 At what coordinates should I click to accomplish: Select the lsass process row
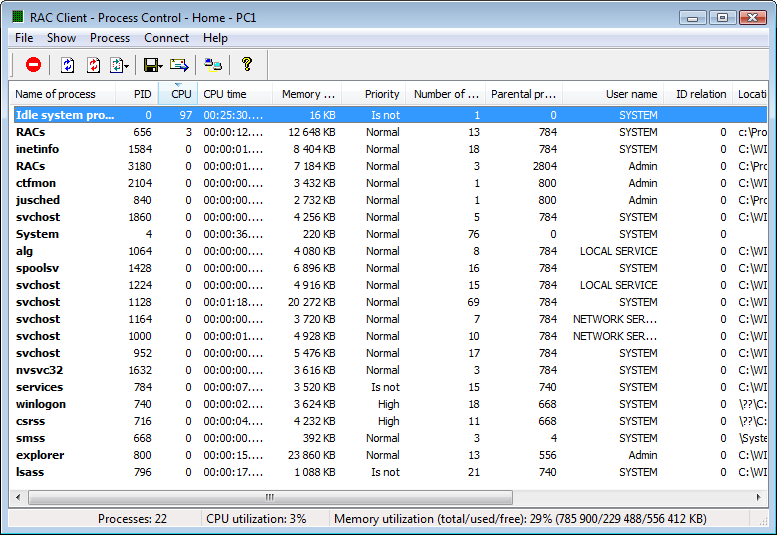390,472
